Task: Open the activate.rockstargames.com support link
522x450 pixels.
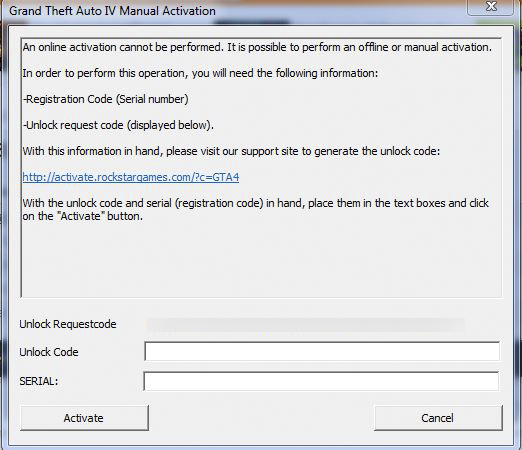Action: tap(131, 177)
